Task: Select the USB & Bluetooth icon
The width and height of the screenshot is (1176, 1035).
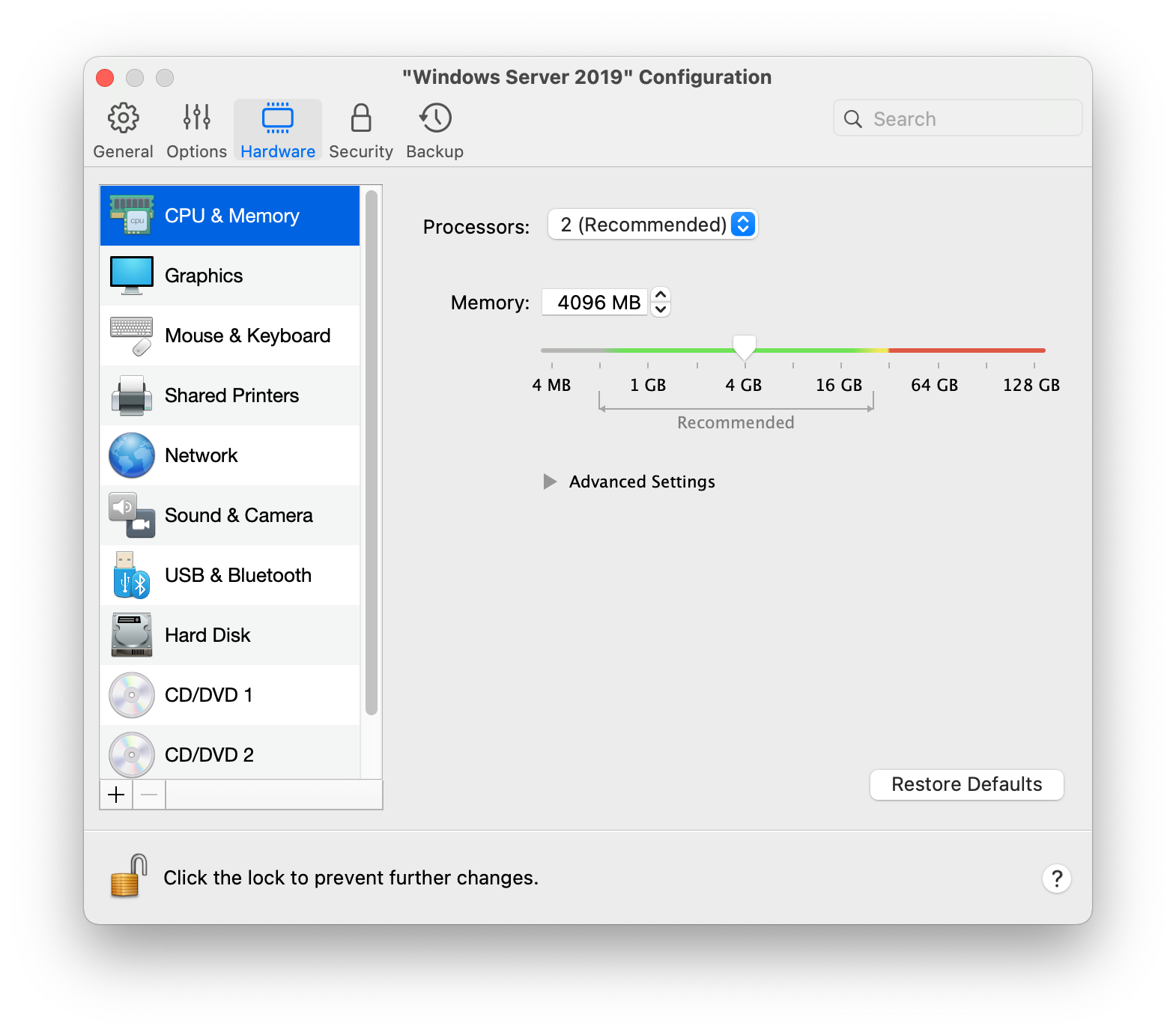Action: coord(132,575)
